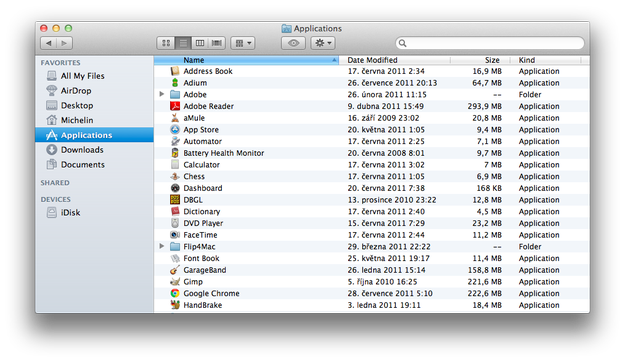This screenshot has height=362, width=625.
Task: Switch to Cover Flow view
Action: point(216,43)
